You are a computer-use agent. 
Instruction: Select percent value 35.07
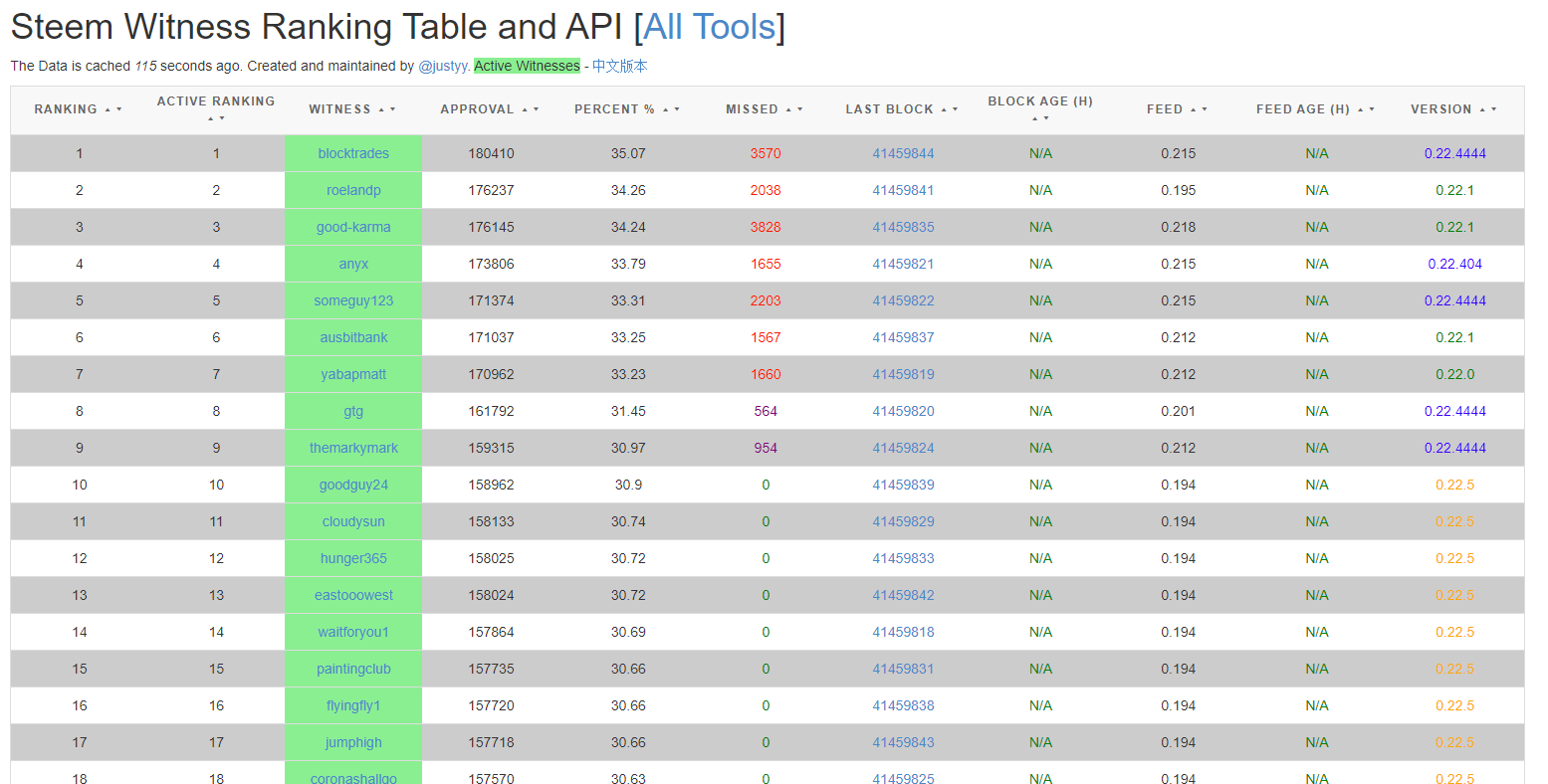pyautogui.click(x=628, y=153)
